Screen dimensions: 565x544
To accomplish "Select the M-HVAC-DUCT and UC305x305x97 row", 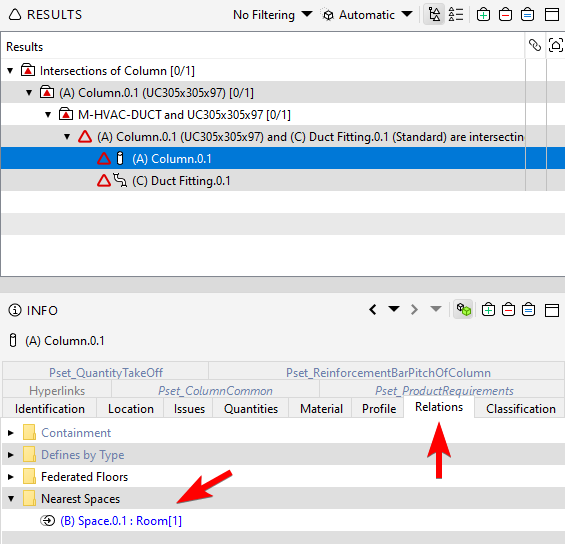I will 263,115.
